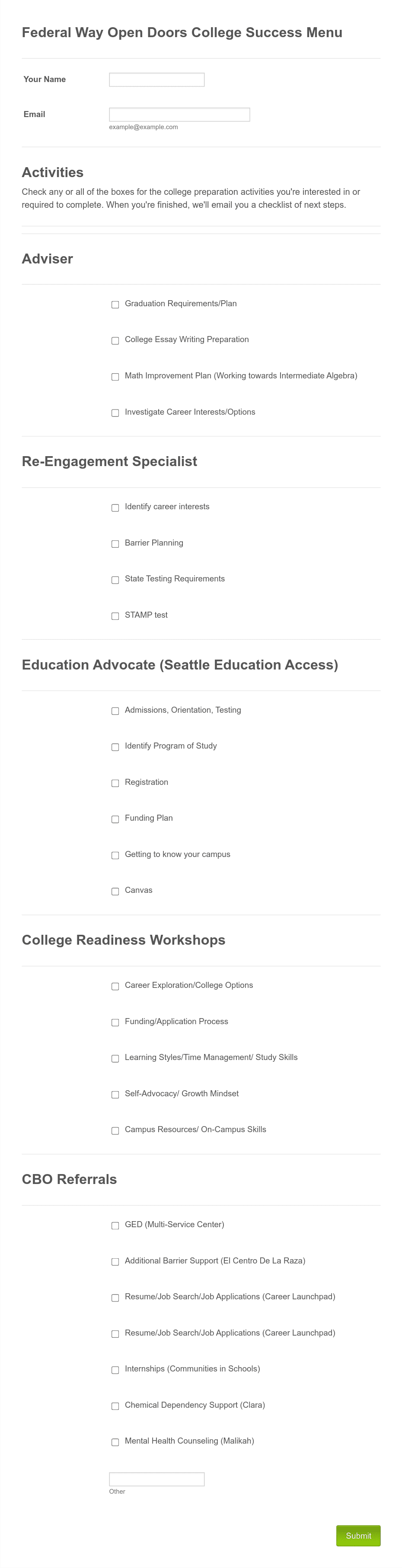Enable Investigate Career Interests/Options
The width and height of the screenshot is (402, 1568).
pos(115,413)
